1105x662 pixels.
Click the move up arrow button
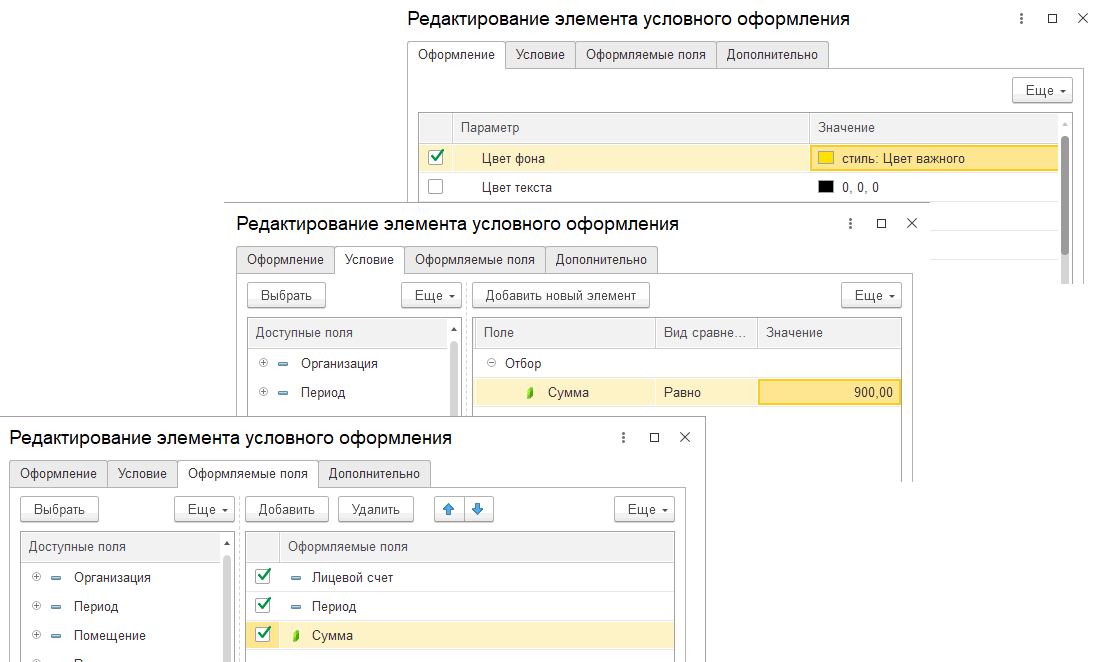(448, 509)
